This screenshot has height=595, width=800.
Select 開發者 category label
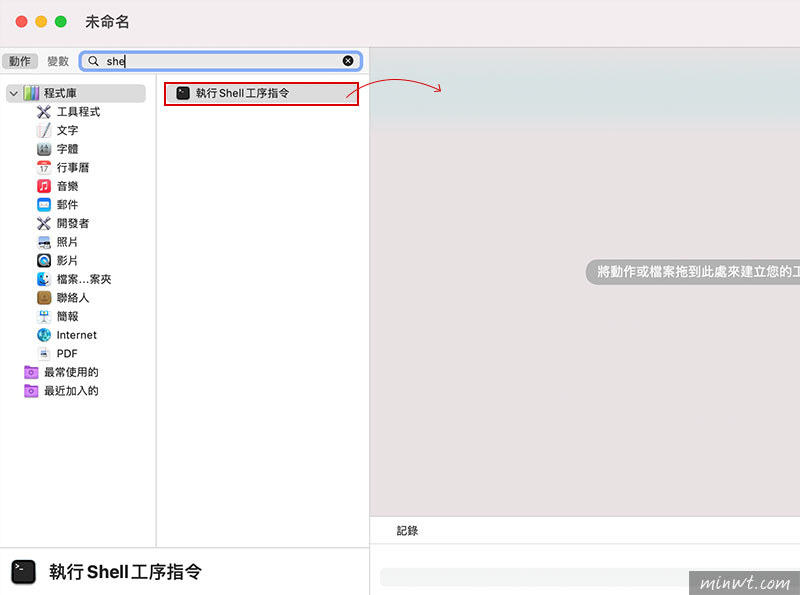pos(73,223)
